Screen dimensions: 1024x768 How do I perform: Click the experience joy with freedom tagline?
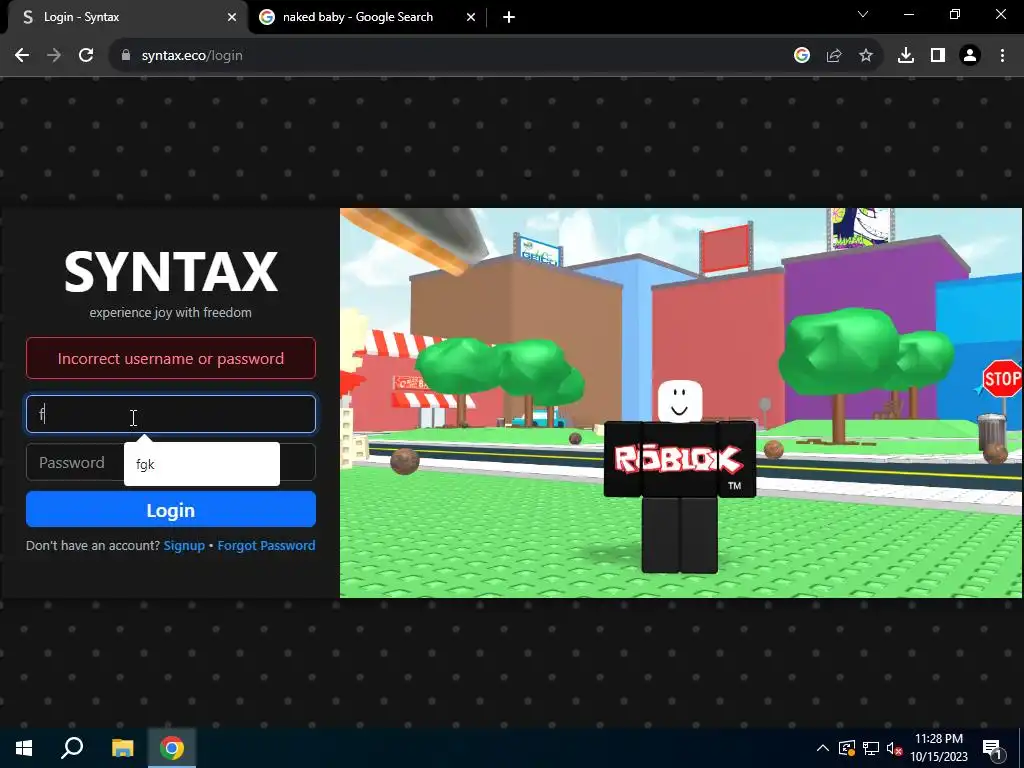[x=170, y=312]
